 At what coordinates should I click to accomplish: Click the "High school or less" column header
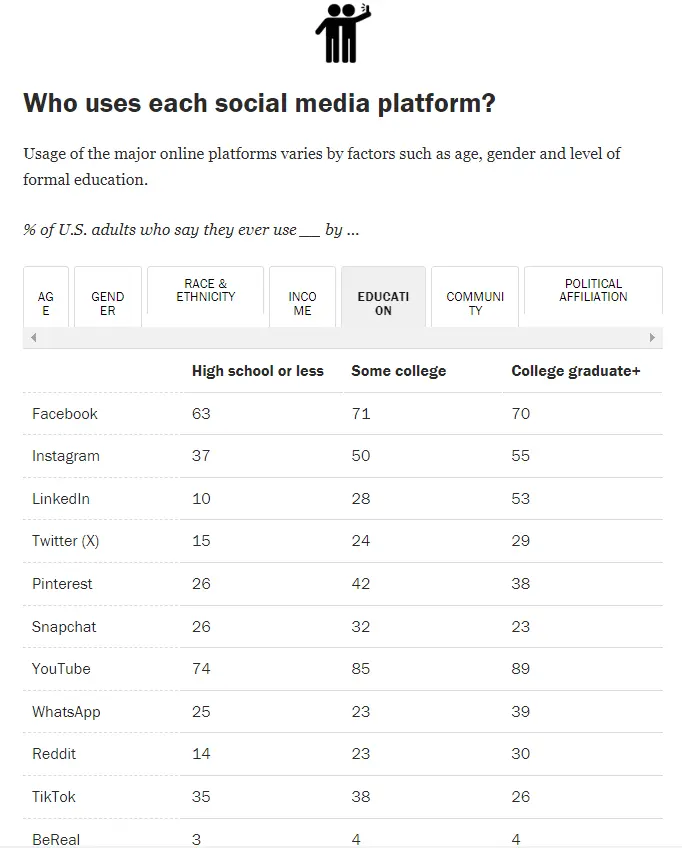pos(258,371)
